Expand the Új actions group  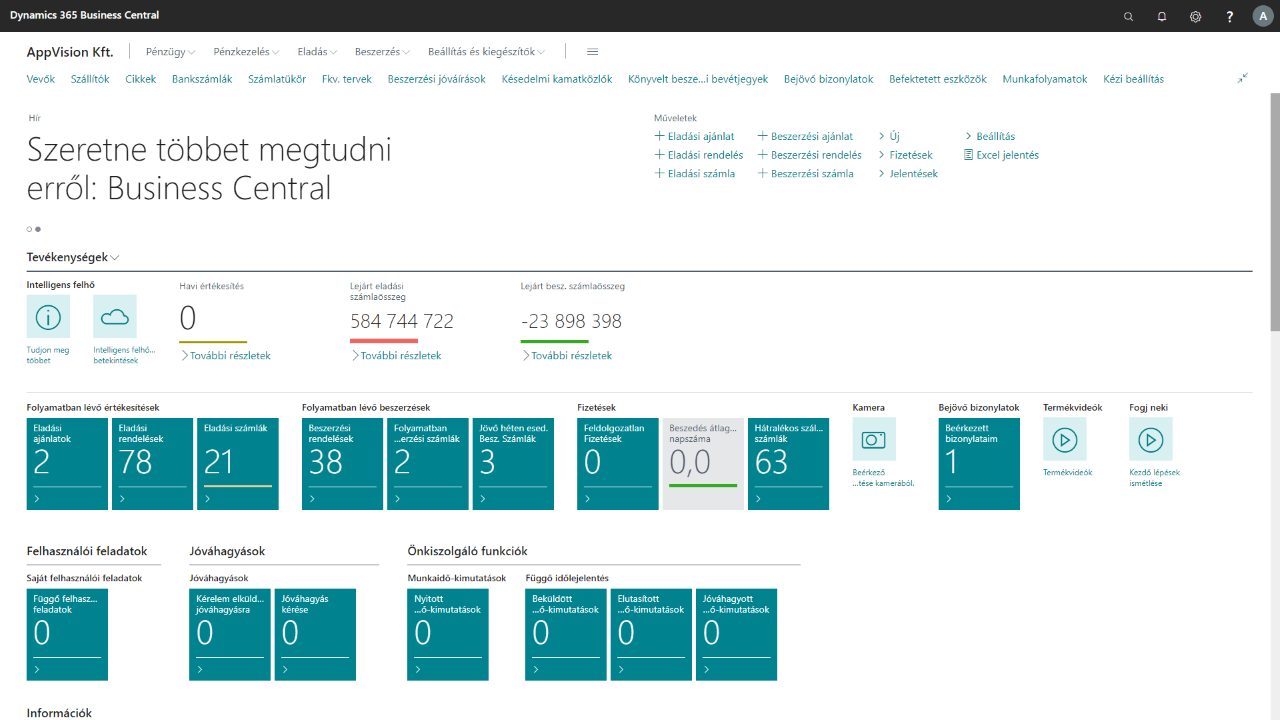click(889, 136)
